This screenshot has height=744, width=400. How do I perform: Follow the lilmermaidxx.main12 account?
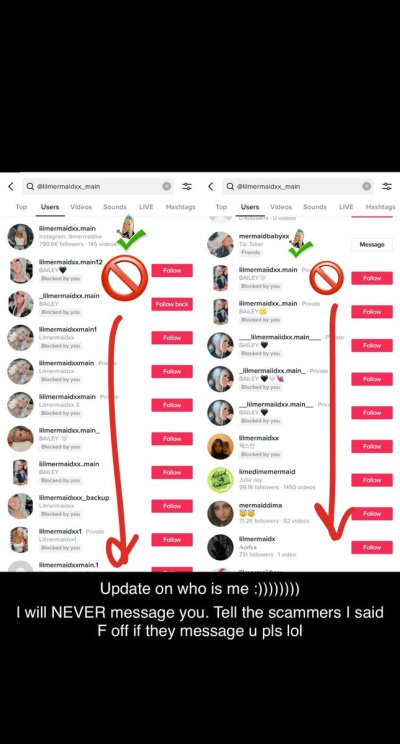click(x=172, y=270)
